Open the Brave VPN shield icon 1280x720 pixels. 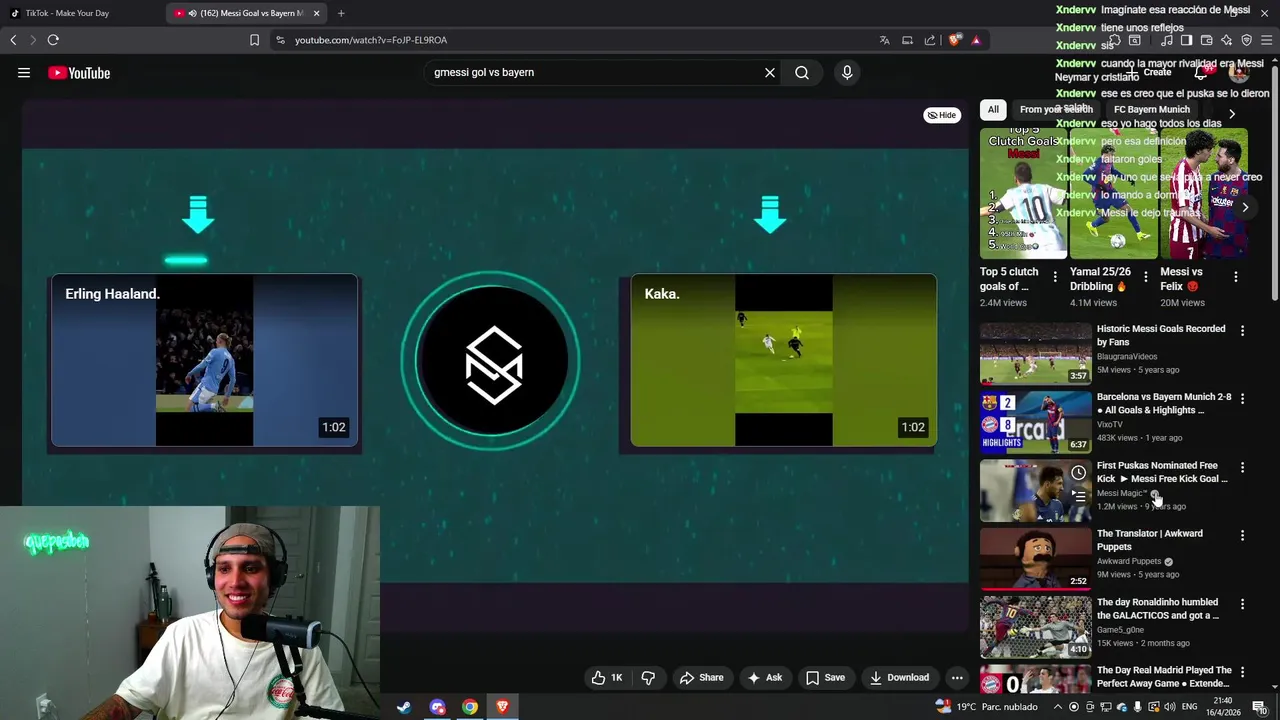click(x=1246, y=40)
